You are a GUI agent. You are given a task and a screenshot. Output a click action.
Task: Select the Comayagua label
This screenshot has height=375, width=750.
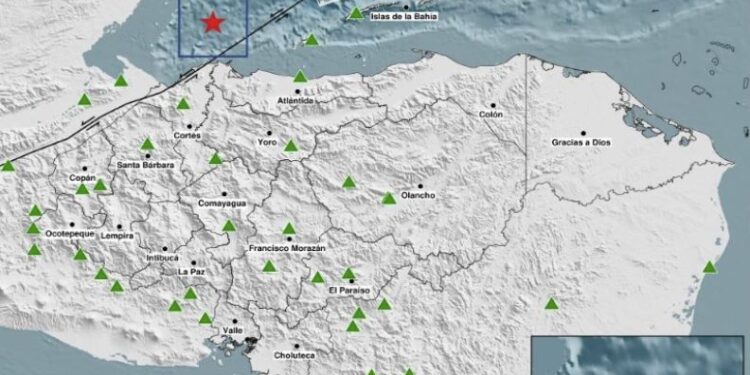coord(222,203)
